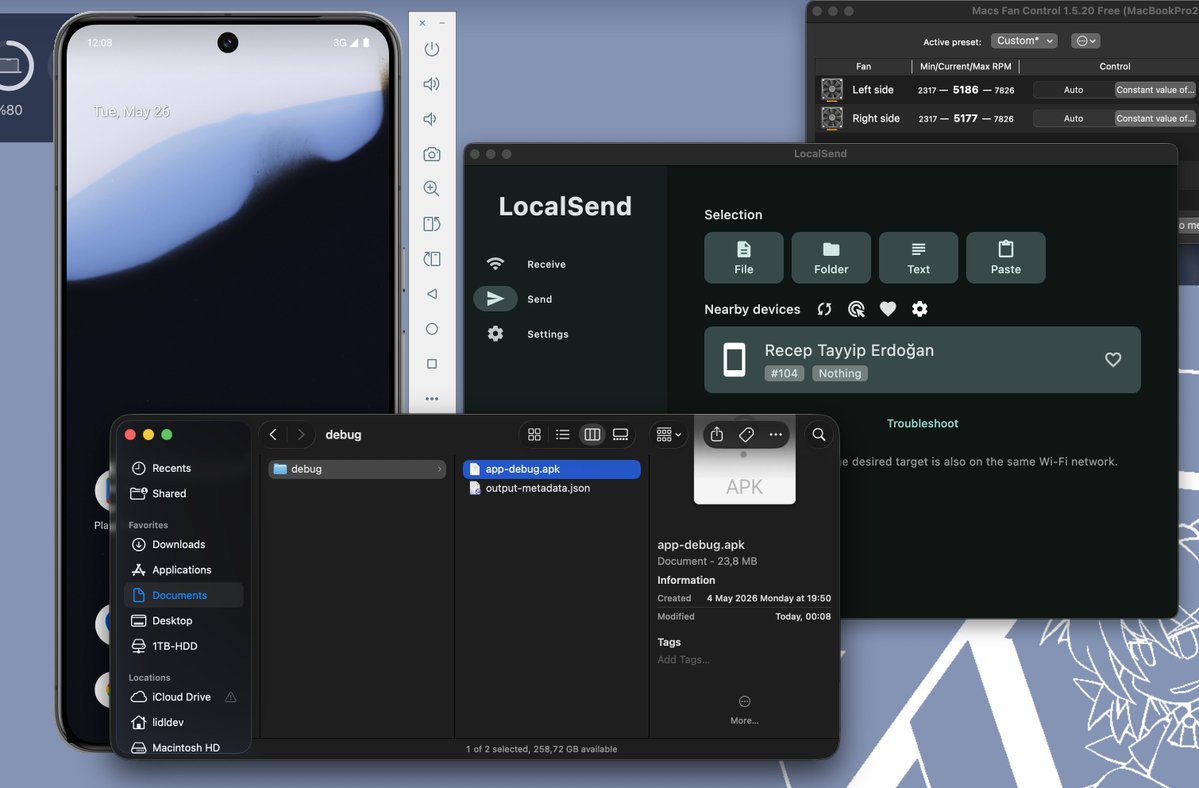Open LocalSend favorites heart icon
Viewport: 1199px width, 788px height.
(x=888, y=309)
